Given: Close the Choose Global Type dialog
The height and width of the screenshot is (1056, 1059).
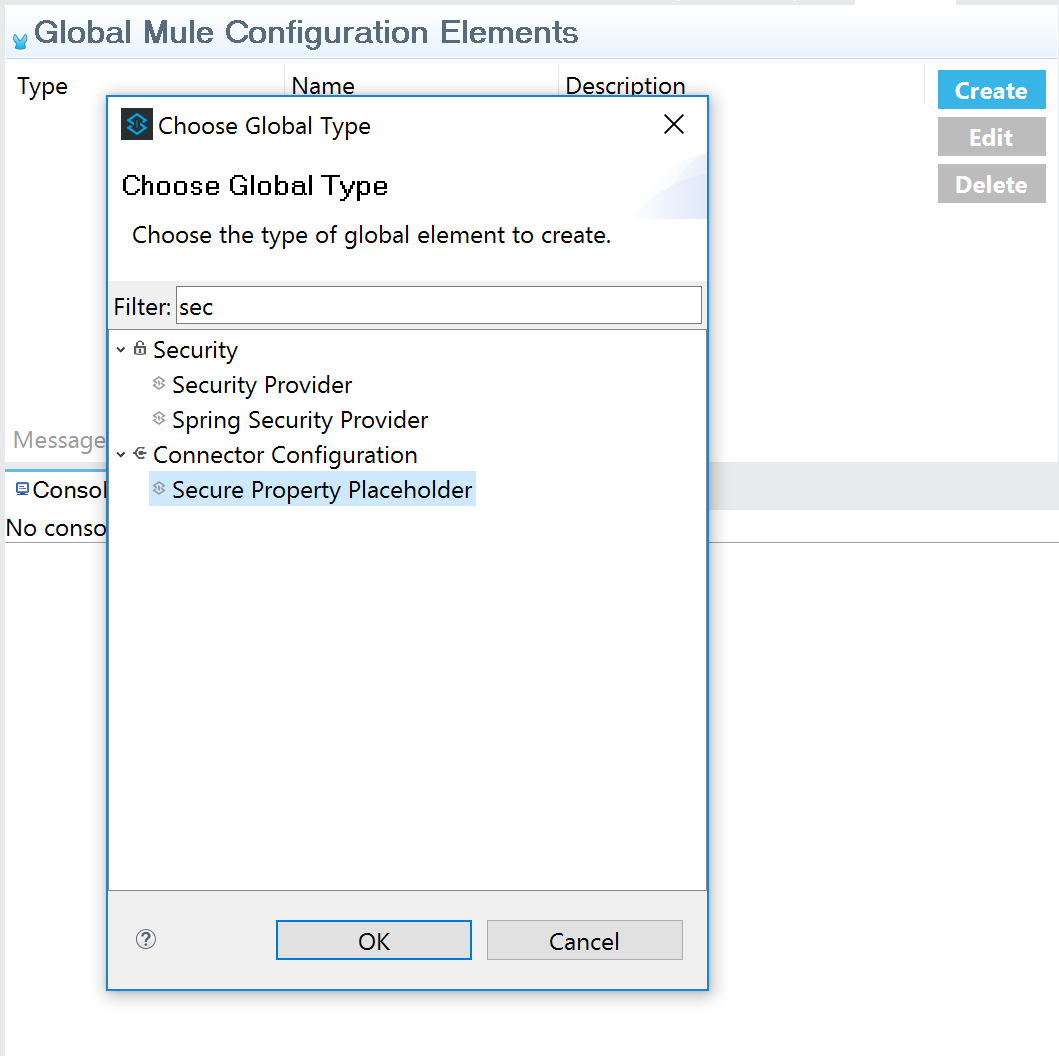Looking at the screenshot, I should point(674,124).
